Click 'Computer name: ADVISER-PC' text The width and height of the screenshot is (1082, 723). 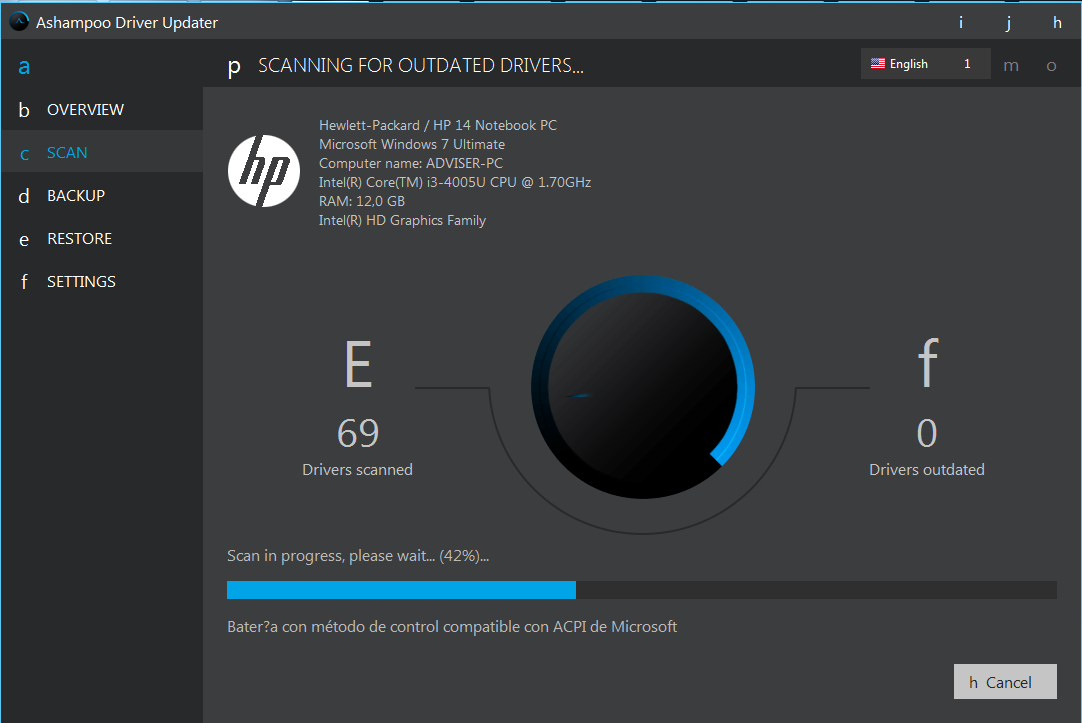pyautogui.click(x=411, y=164)
